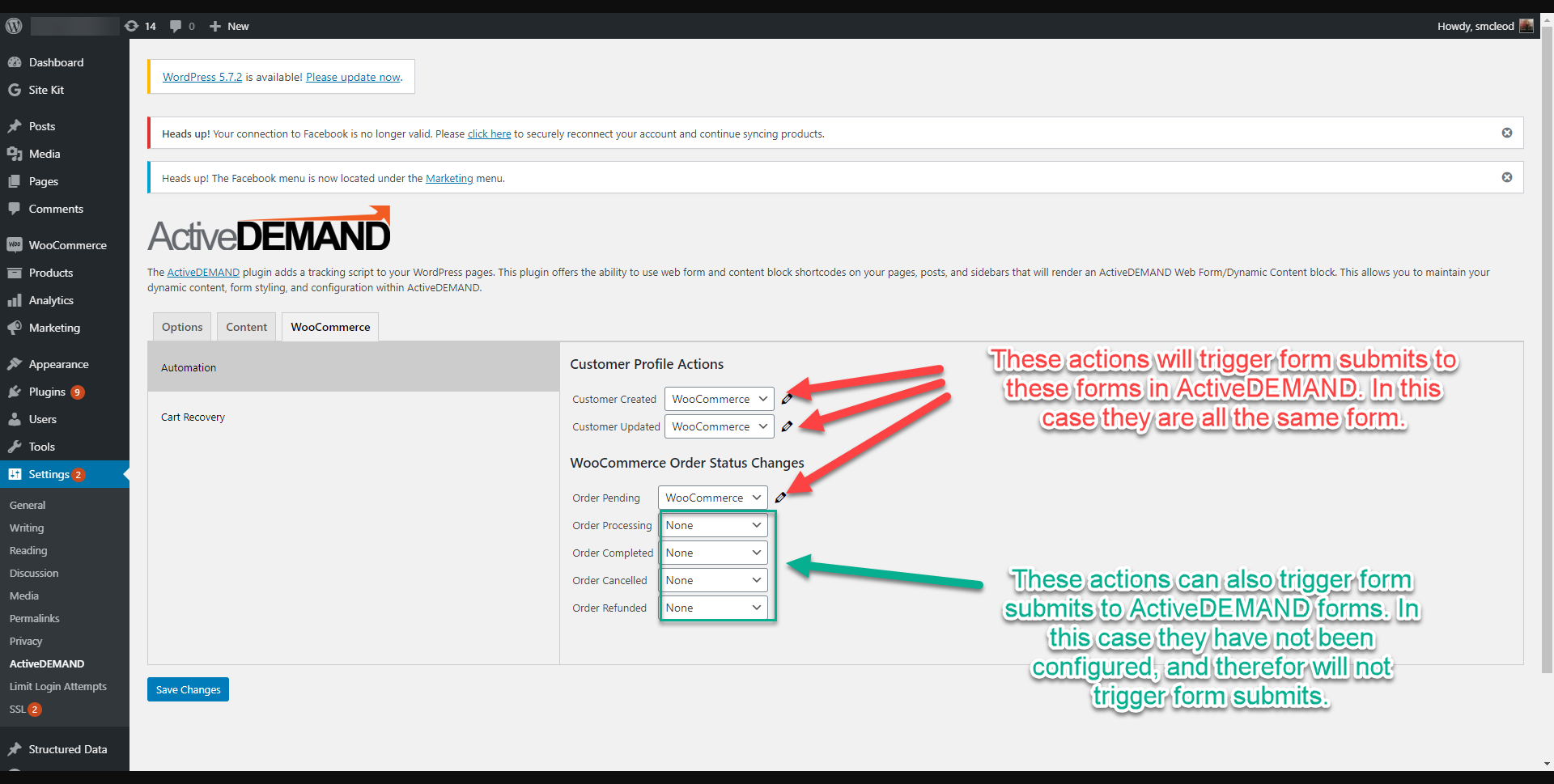
Task: Click the Analytics bar chart icon
Action: pos(15,300)
